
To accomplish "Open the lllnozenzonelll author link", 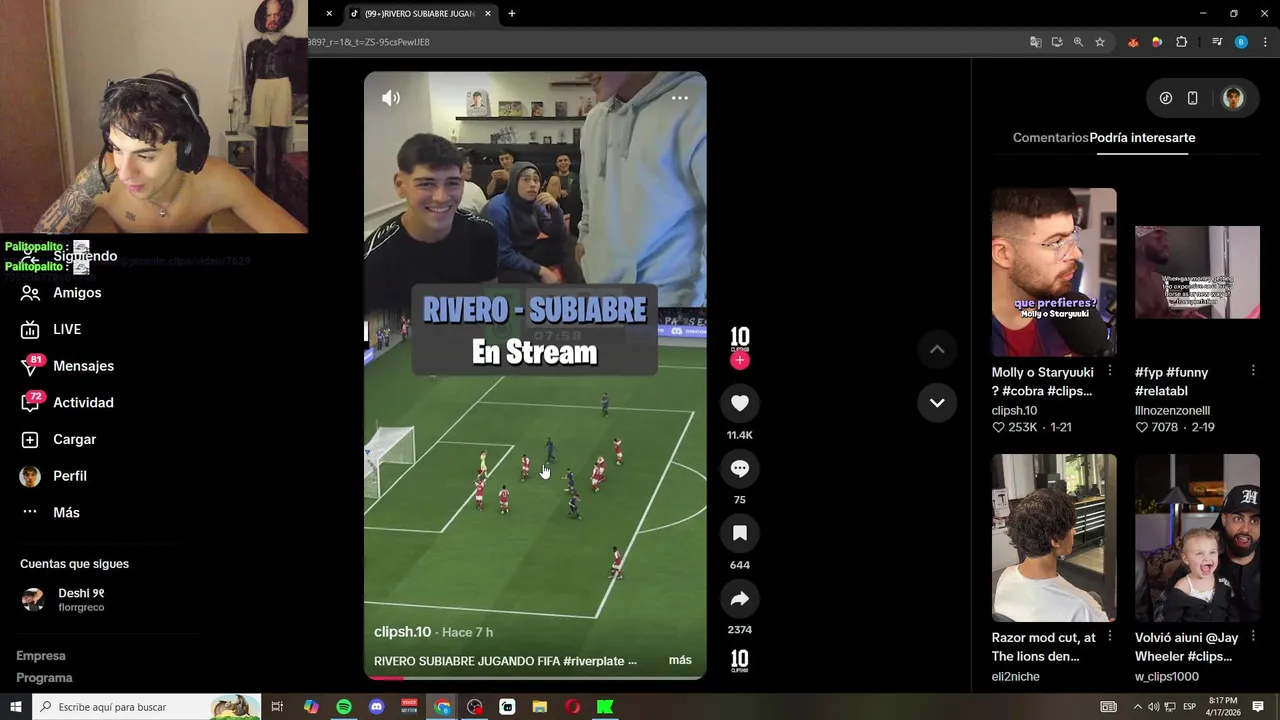I will pyautogui.click(x=1172, y=410).
